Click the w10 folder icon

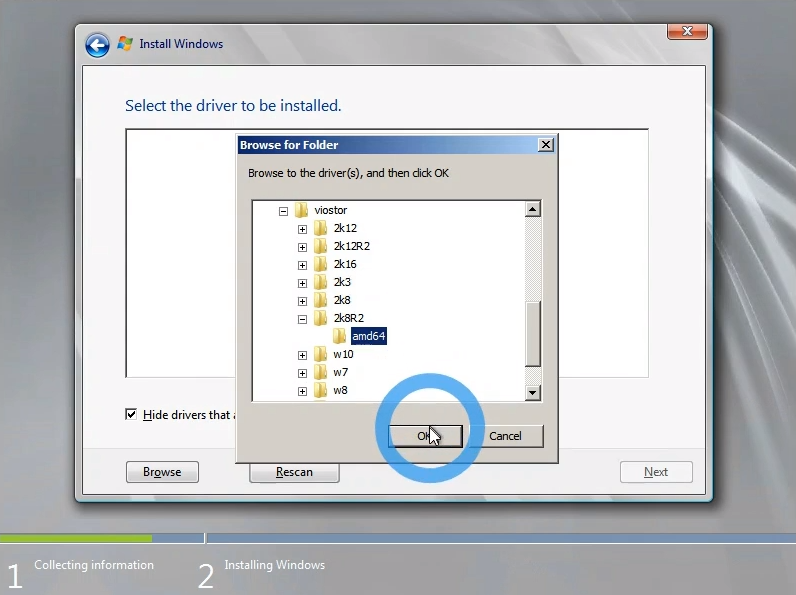tap(320, 354)
